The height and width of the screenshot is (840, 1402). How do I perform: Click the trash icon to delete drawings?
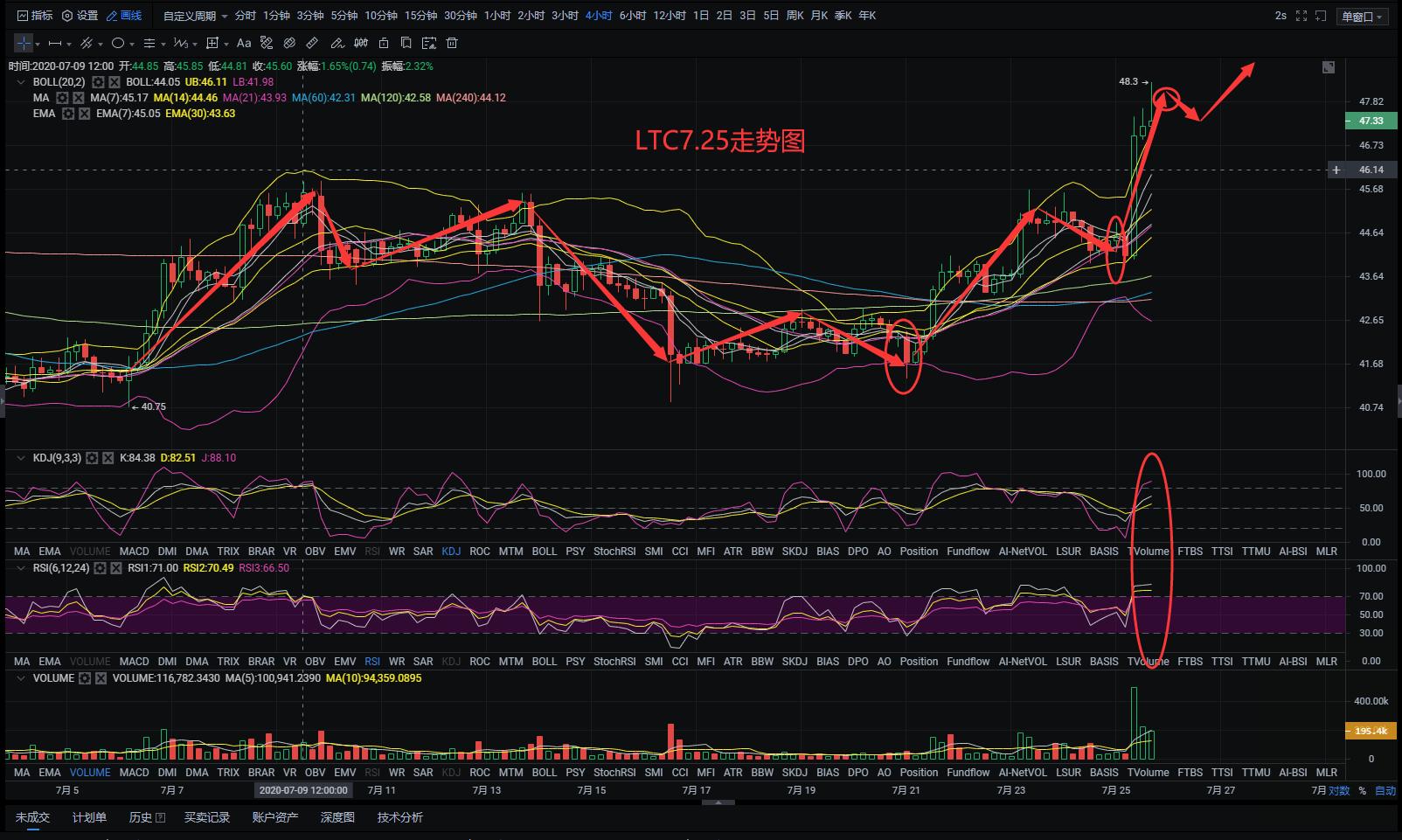[452, 43]
